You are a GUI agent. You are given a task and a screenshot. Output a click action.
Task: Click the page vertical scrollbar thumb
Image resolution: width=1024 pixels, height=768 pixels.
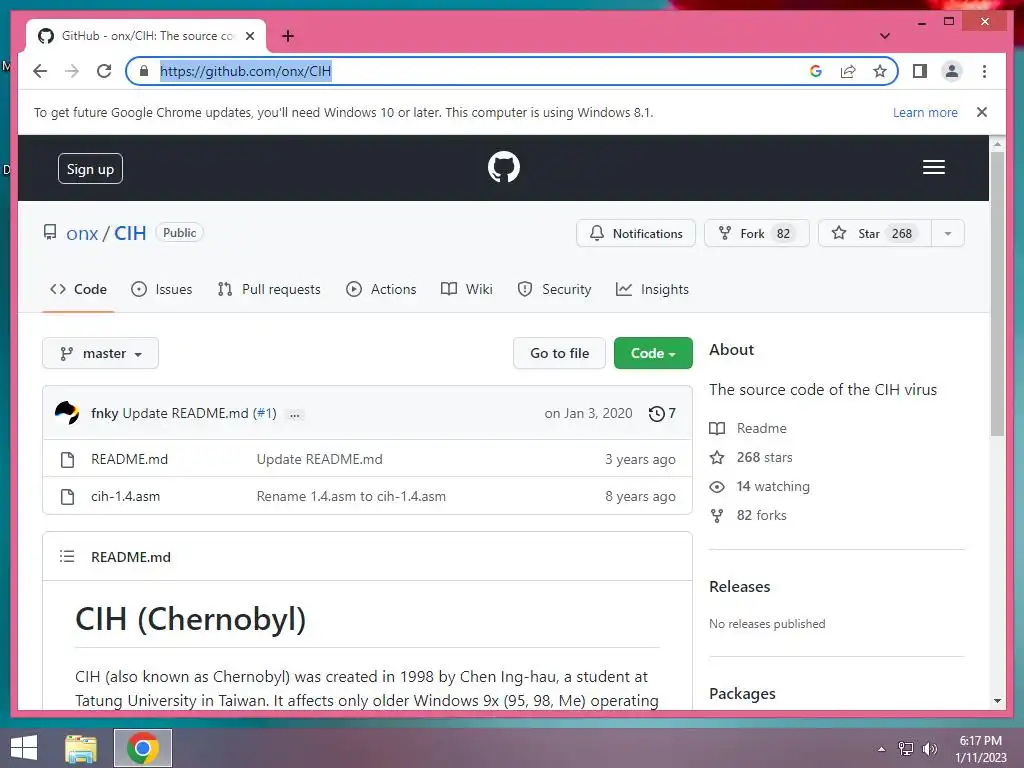click(x=997, y=294)
